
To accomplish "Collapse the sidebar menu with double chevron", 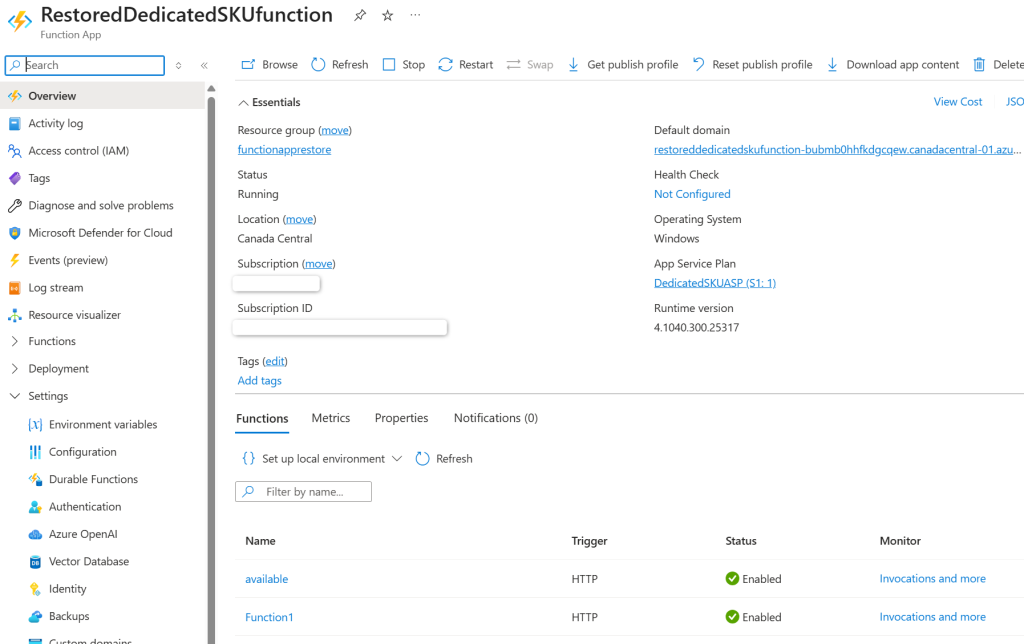I will [204, 65].
